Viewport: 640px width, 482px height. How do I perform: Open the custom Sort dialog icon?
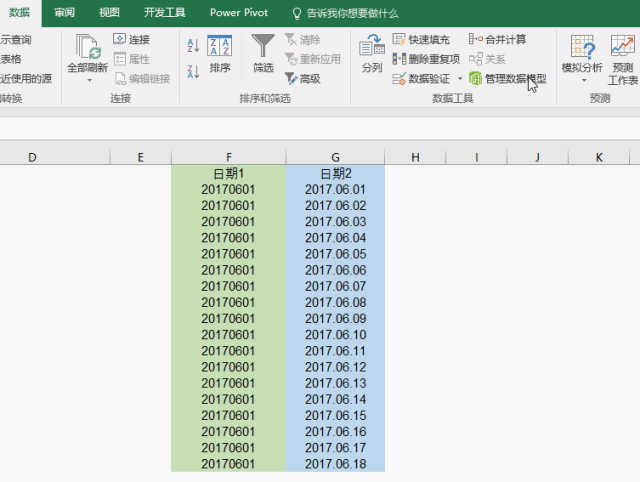pyautogui.click(x=220, y=46)
